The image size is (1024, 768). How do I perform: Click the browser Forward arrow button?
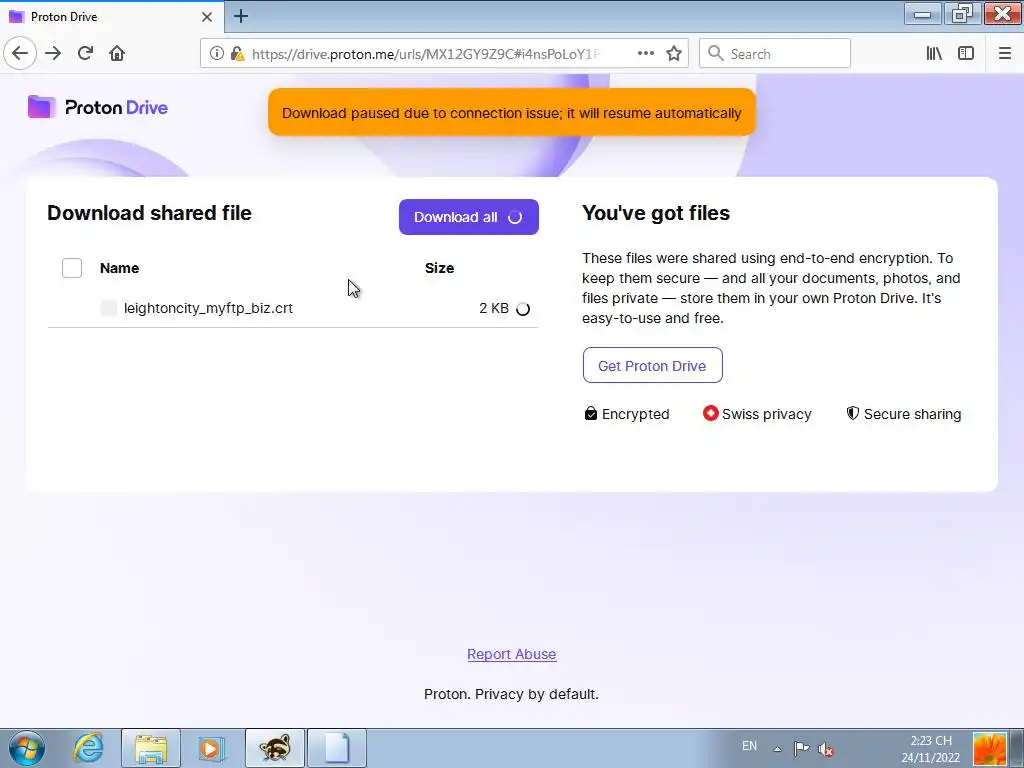[53, 53]
